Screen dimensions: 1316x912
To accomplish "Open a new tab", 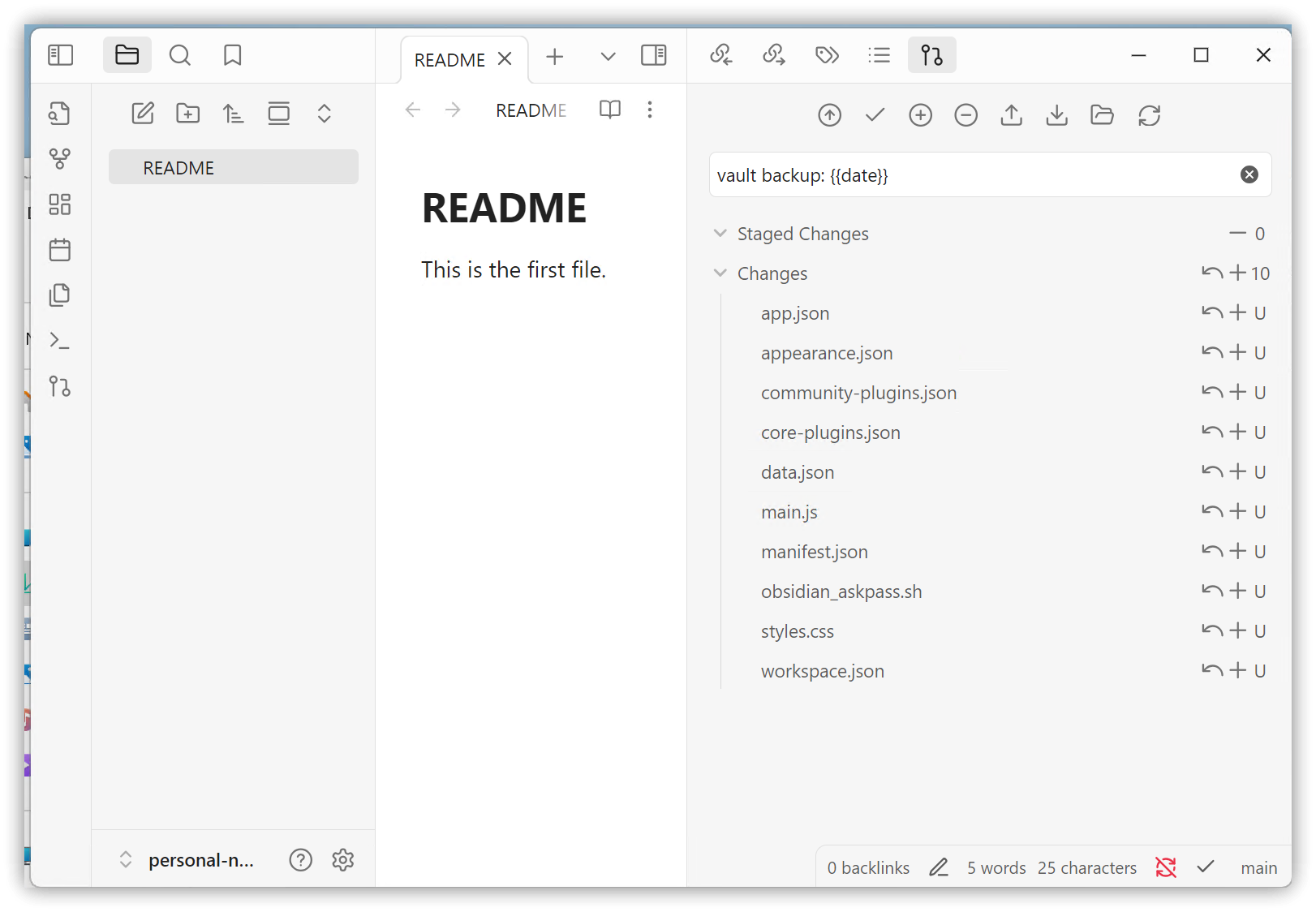I will coord(555,57).
